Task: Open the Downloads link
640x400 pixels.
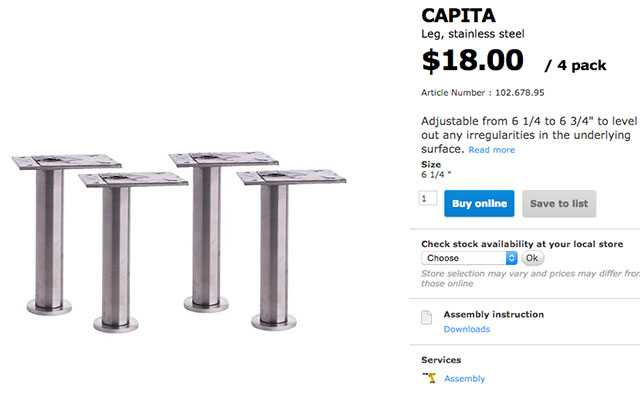Action: 467,329
